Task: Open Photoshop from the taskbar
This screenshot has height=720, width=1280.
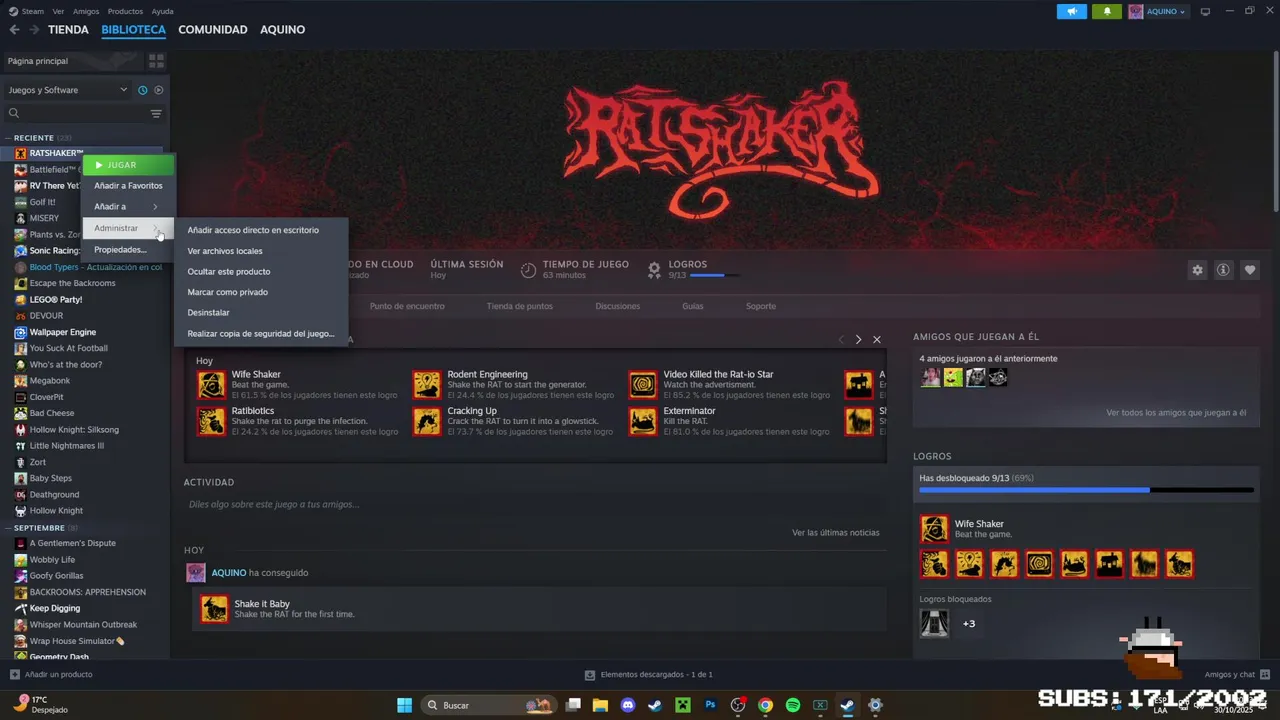Action: tap(711, 705)
